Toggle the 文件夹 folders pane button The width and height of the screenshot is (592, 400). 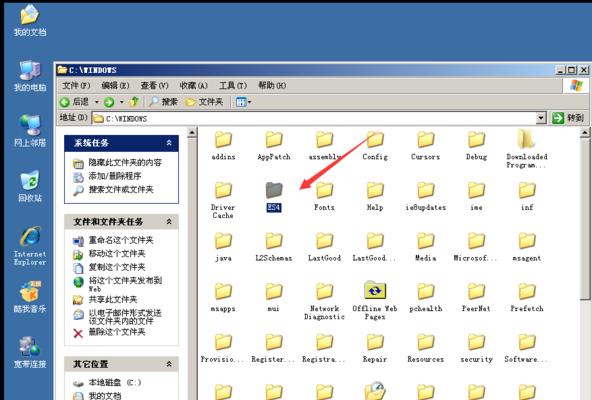pos(204,102)
